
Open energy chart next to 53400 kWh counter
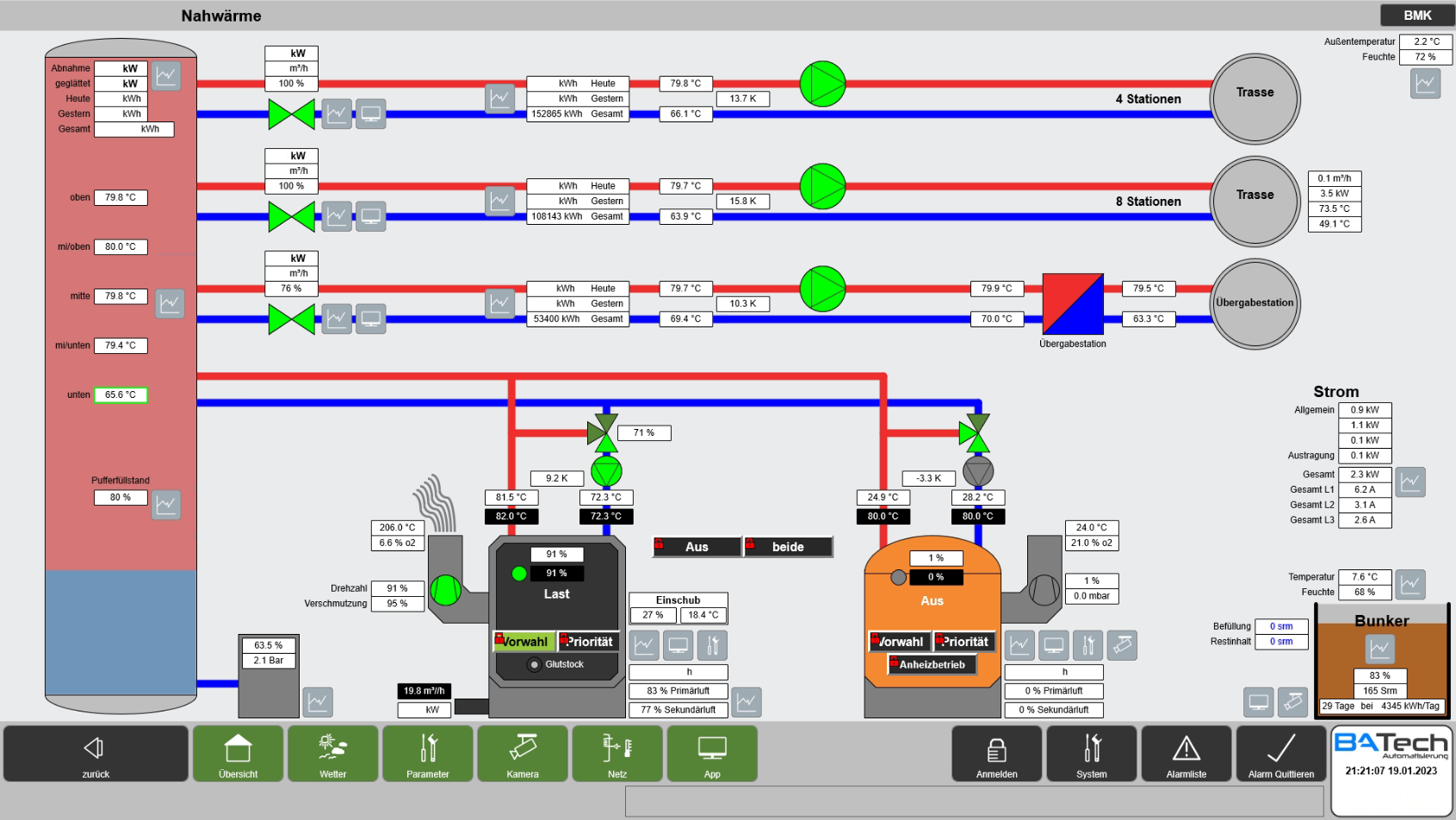[x=500, y=303]
